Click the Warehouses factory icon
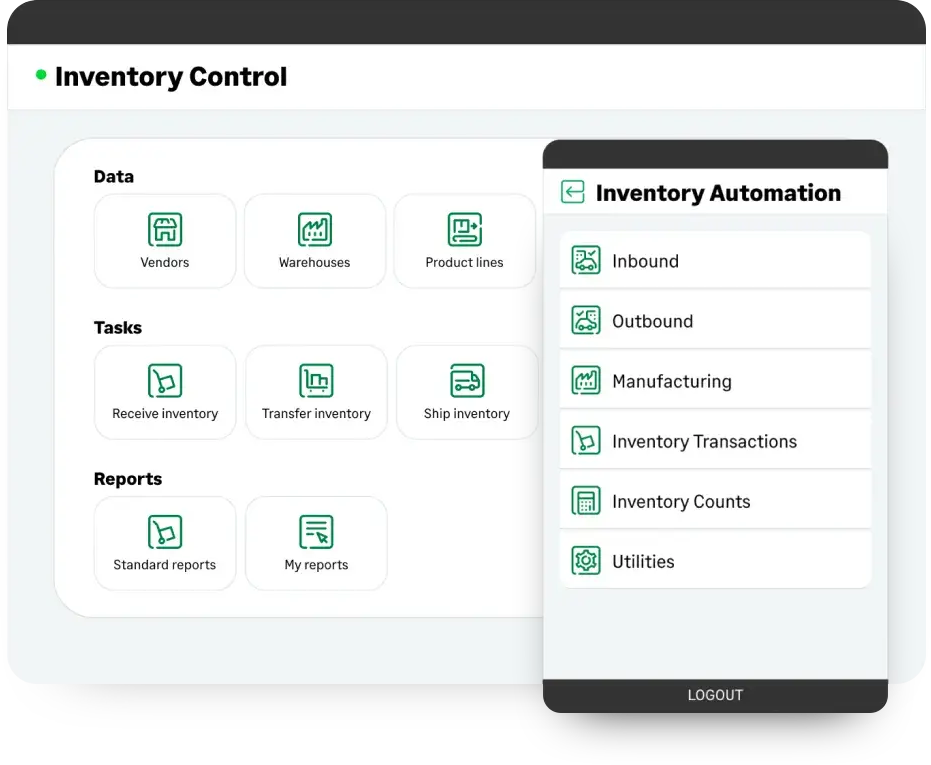931x765 pixels. tap(315, 229)
